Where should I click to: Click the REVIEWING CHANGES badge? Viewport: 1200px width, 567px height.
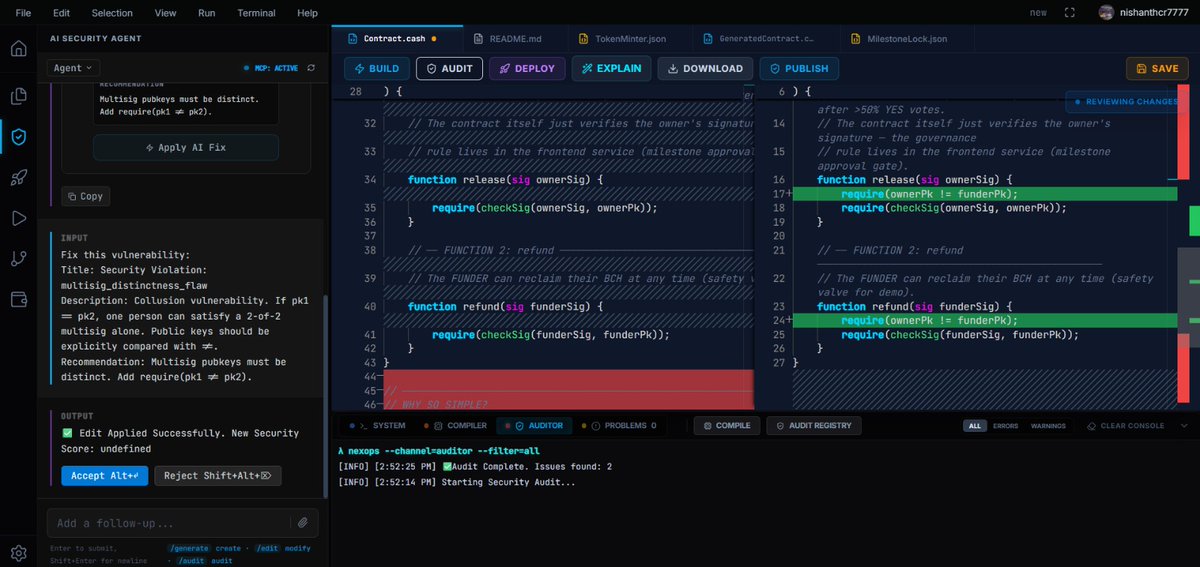(x=1126, y=101)
